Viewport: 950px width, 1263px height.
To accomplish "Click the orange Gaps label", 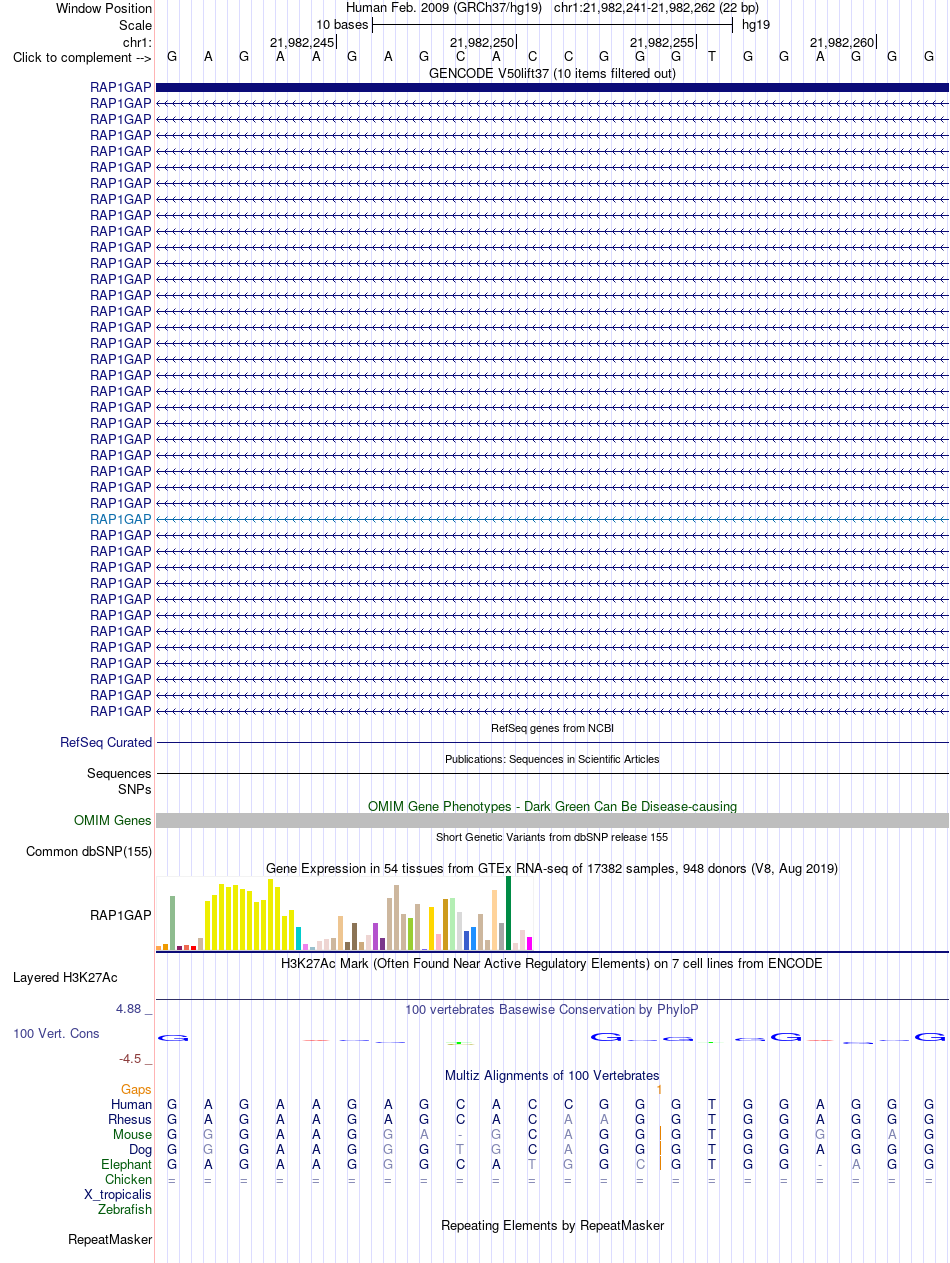I will click(x=136, y=1089).
